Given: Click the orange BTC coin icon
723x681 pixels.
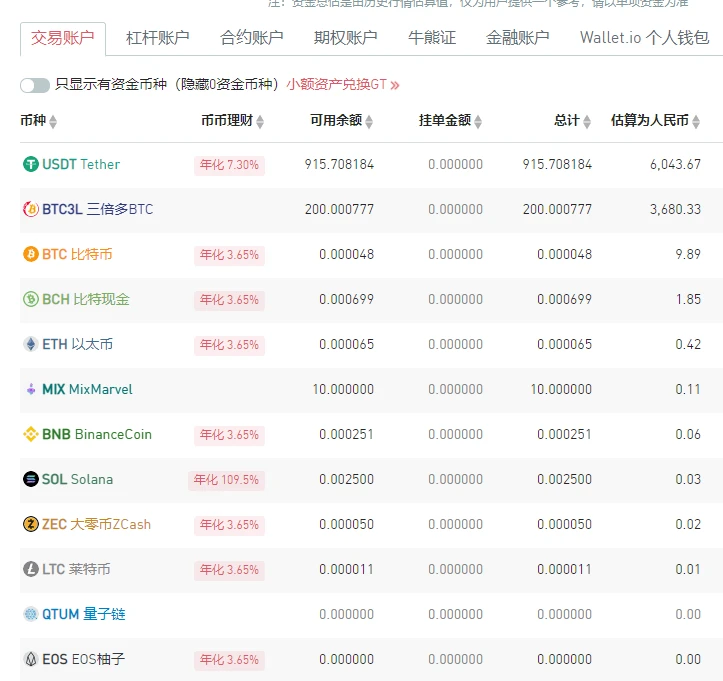Looking at the screenshot, I should (31, 254).
